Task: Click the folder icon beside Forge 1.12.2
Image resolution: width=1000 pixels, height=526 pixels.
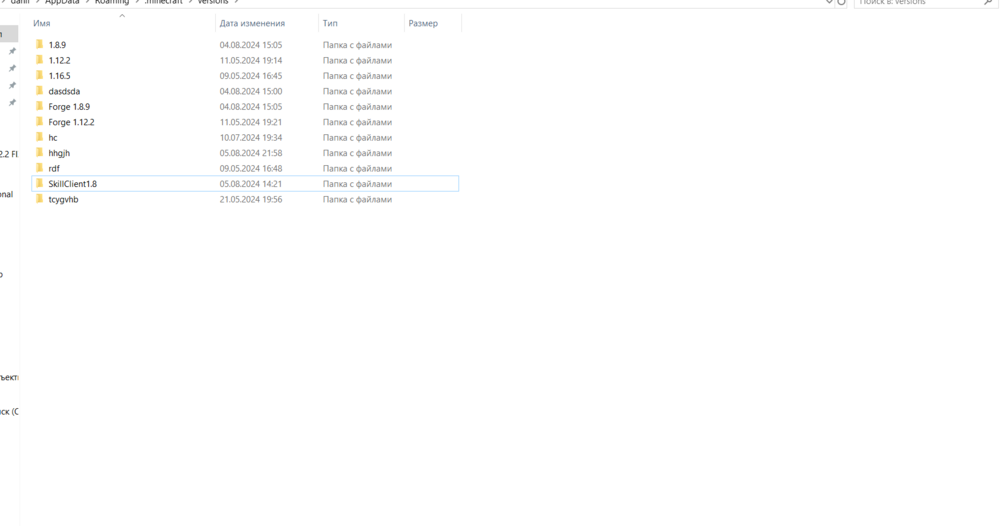Action: [x=40, y=122]
